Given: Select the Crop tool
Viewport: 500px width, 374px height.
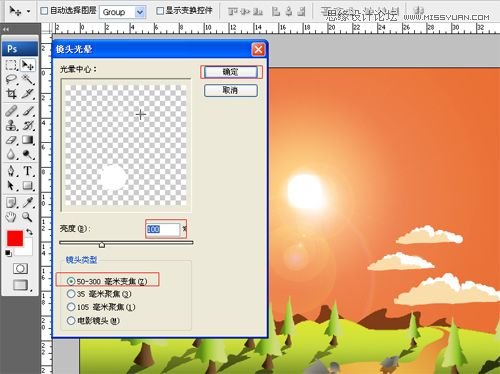Looking at the screenshot, I should [x=11, y=94].
